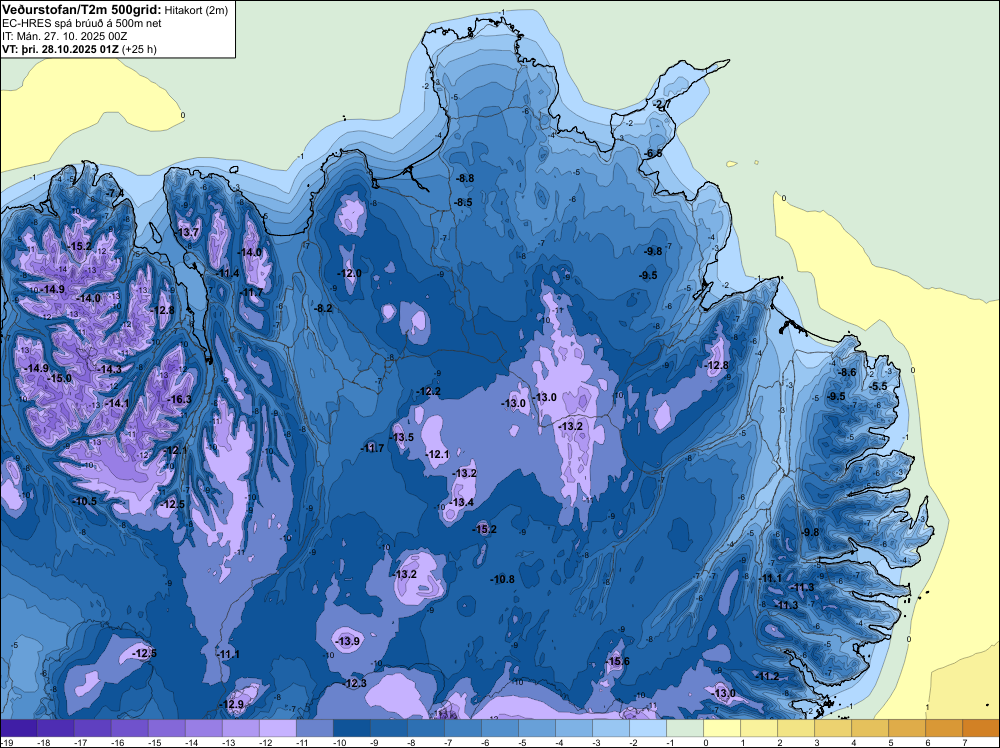Select the 3 tick label in the legend
This screenshot has height=748, width=1000.
click(817, 743)
